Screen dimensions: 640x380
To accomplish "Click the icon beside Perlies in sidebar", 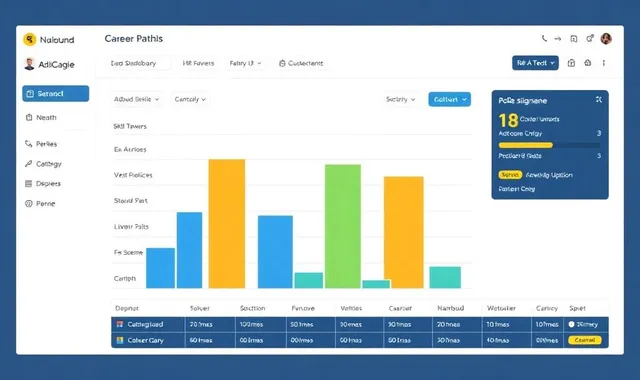I will (x=29, y=144).
